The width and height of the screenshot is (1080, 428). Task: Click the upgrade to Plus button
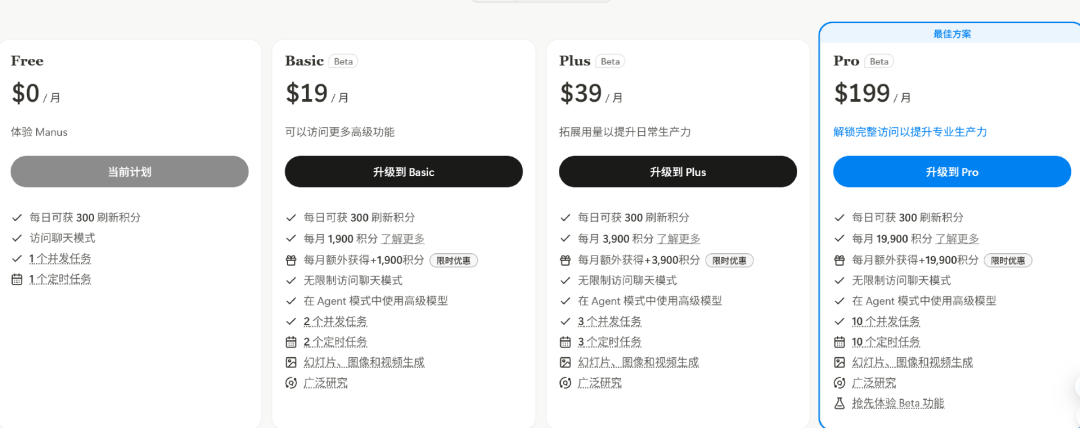pyautogui.click(x=677, y=172)
